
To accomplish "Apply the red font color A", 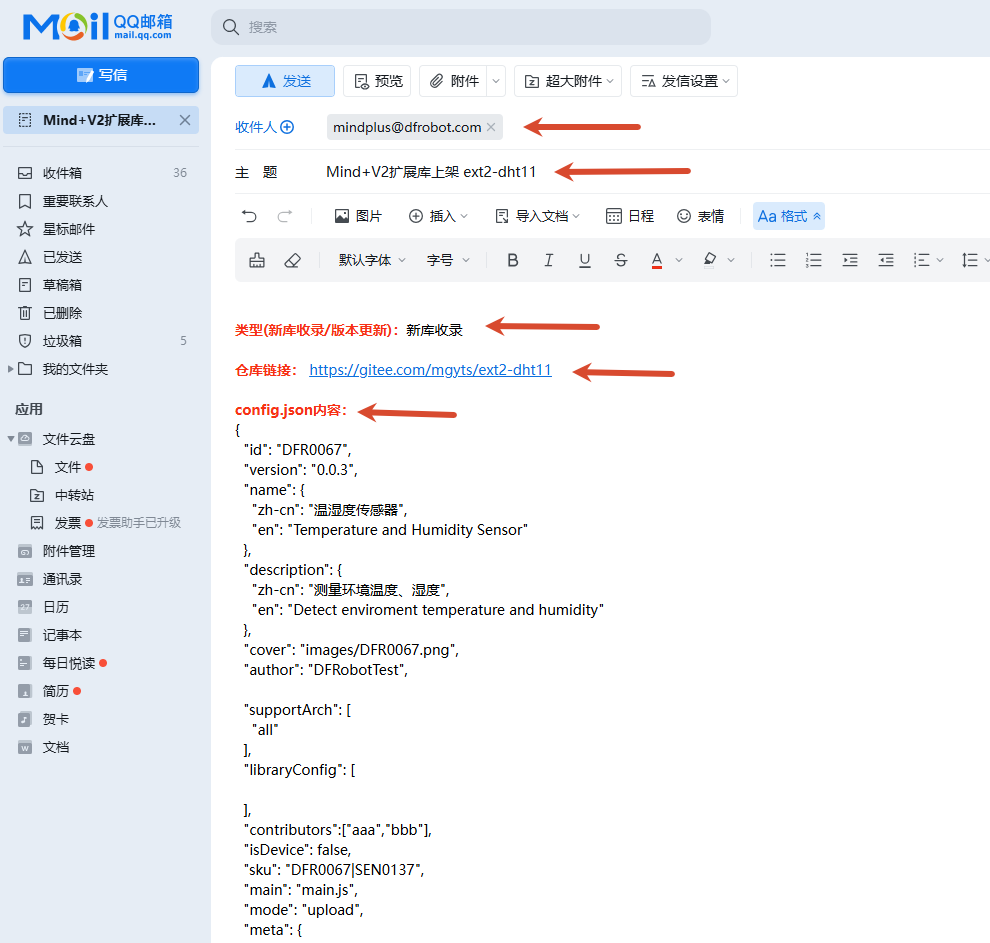I will 657,260.
